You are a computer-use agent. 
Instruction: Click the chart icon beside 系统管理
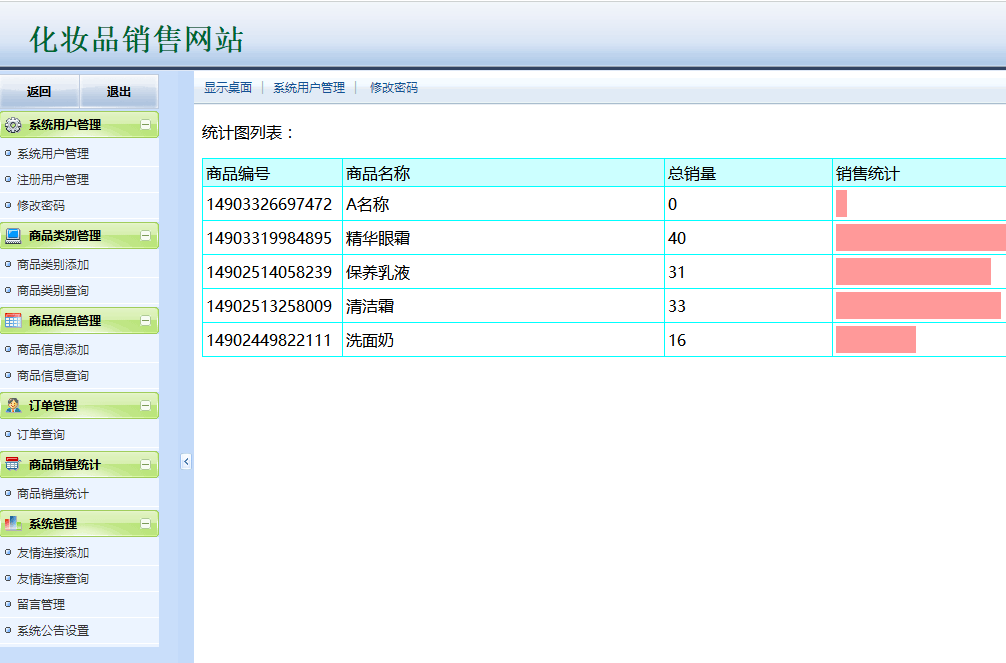click(x=13, y=523)
